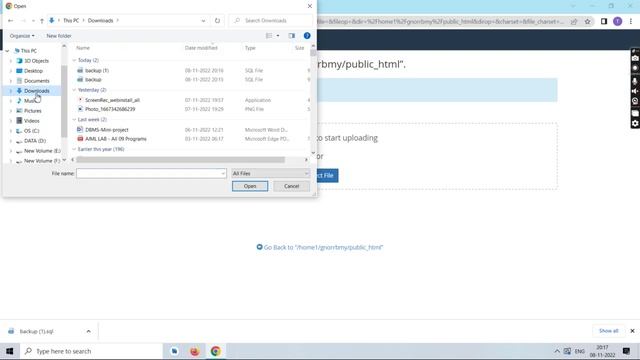Select Documents in the navigation tree
Image resolution: width=640 pixels, height=360 pixels.
[36, 81]
